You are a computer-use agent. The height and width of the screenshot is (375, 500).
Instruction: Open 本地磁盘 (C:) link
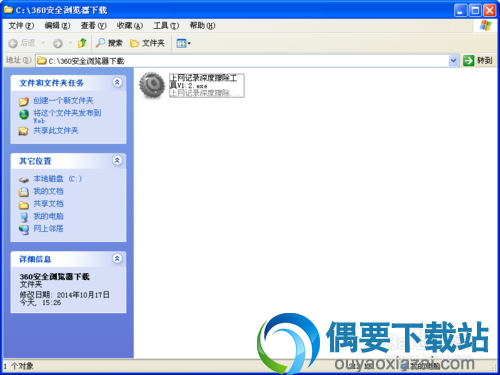[x=58, y=179]
